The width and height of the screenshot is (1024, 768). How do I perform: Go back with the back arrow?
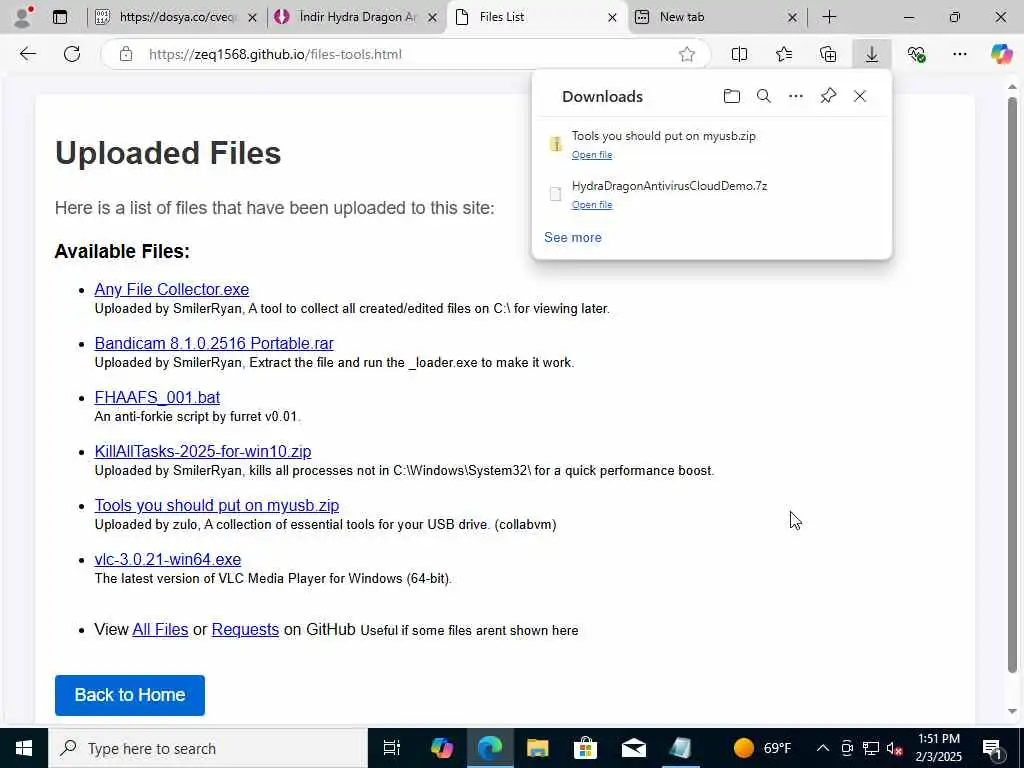point(27,54)
